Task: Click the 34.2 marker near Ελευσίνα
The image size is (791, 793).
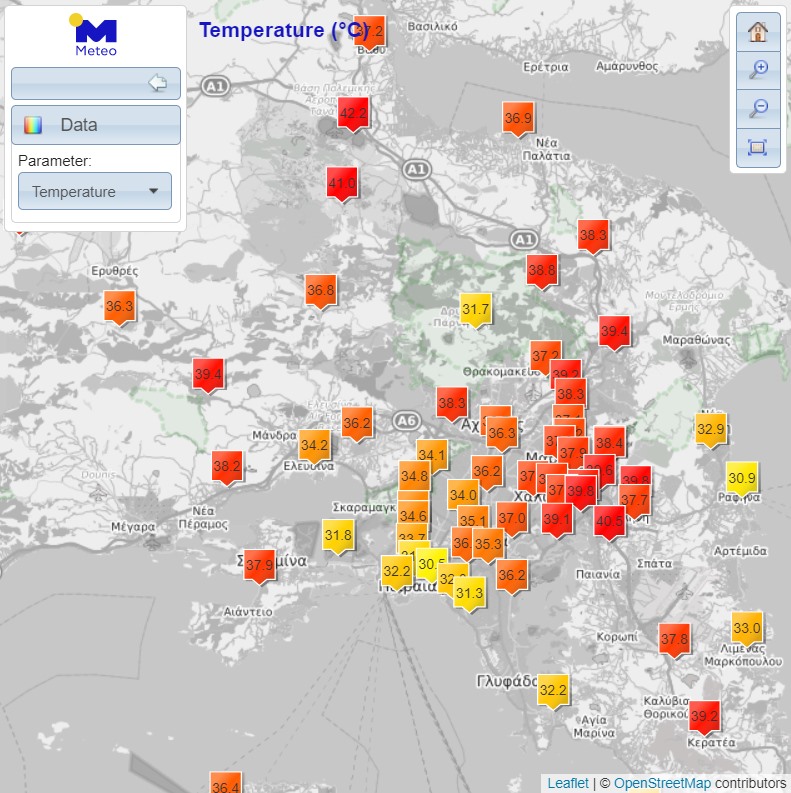Action: pos(314,447)
